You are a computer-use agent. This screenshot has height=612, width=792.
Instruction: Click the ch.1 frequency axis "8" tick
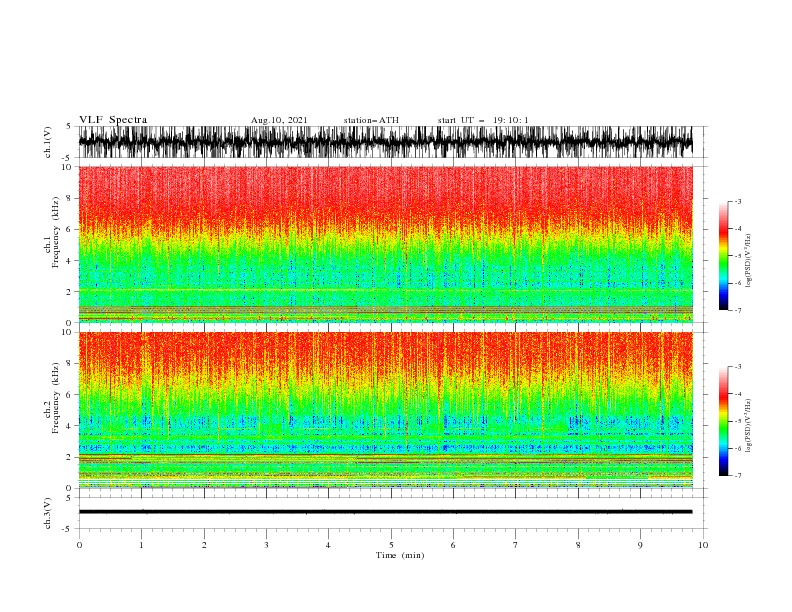[69, 198]
